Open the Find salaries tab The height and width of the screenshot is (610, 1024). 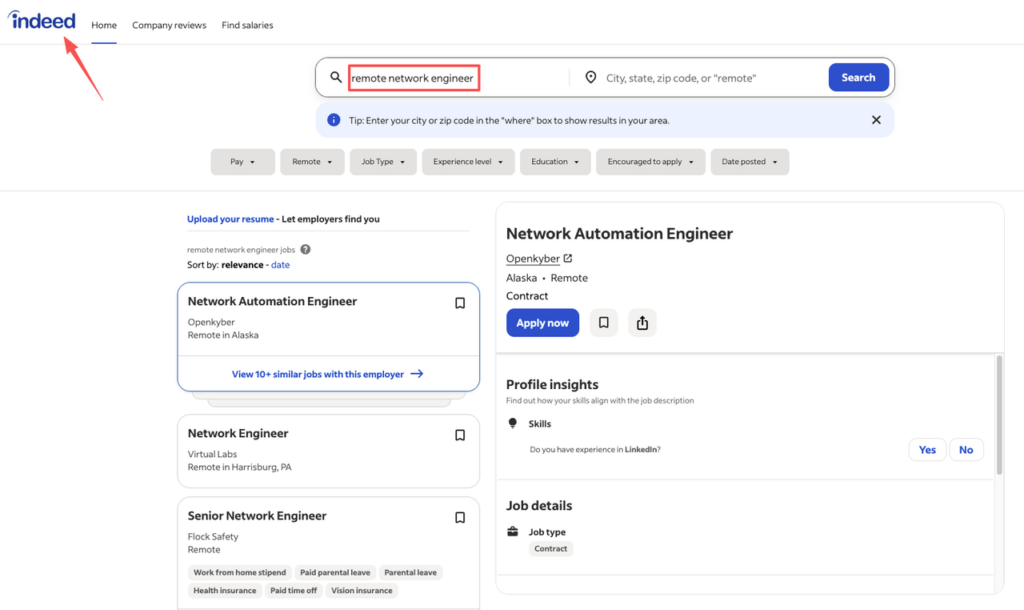point(247,25)
